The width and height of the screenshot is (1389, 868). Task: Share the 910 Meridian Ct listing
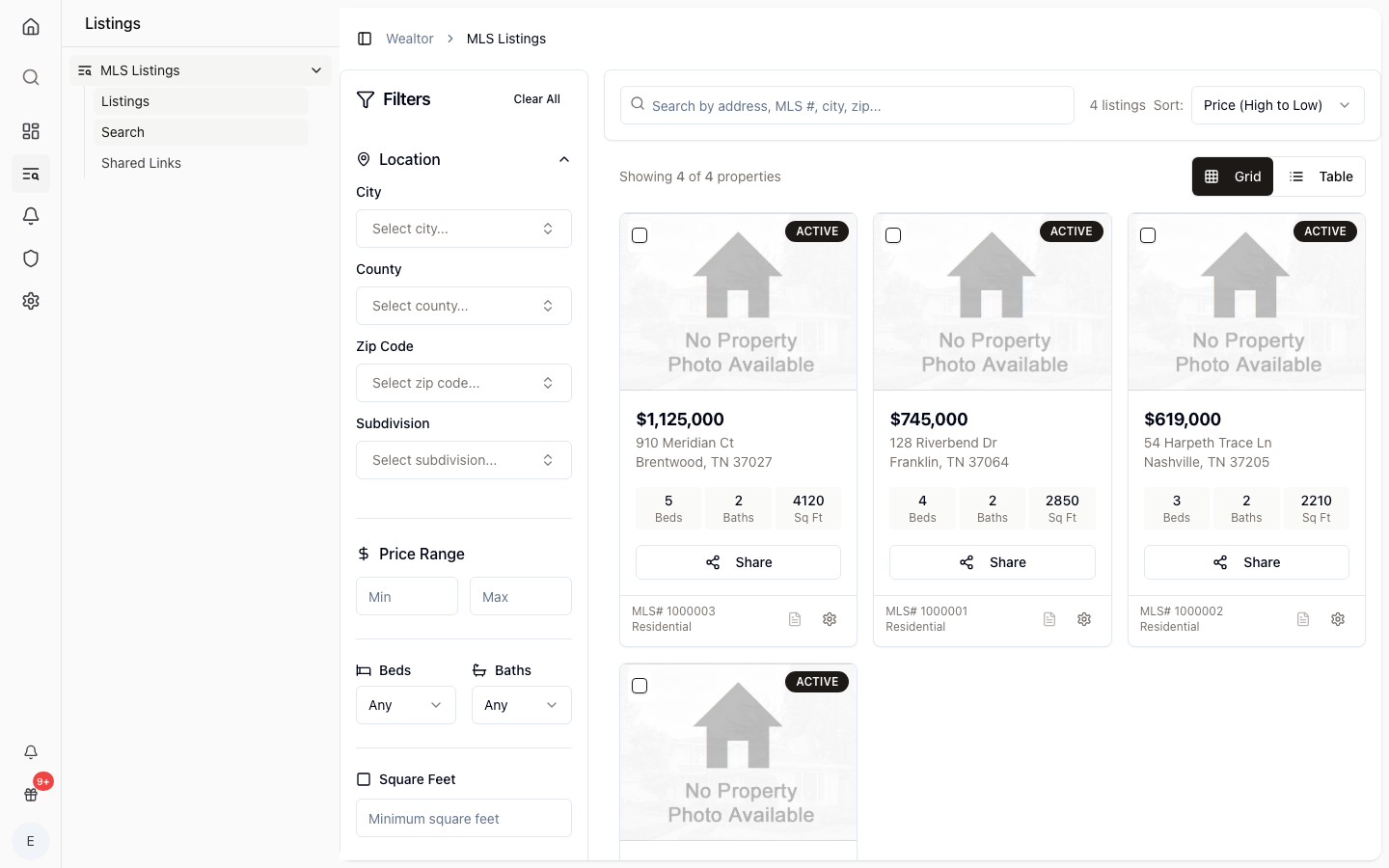point(738,562)
